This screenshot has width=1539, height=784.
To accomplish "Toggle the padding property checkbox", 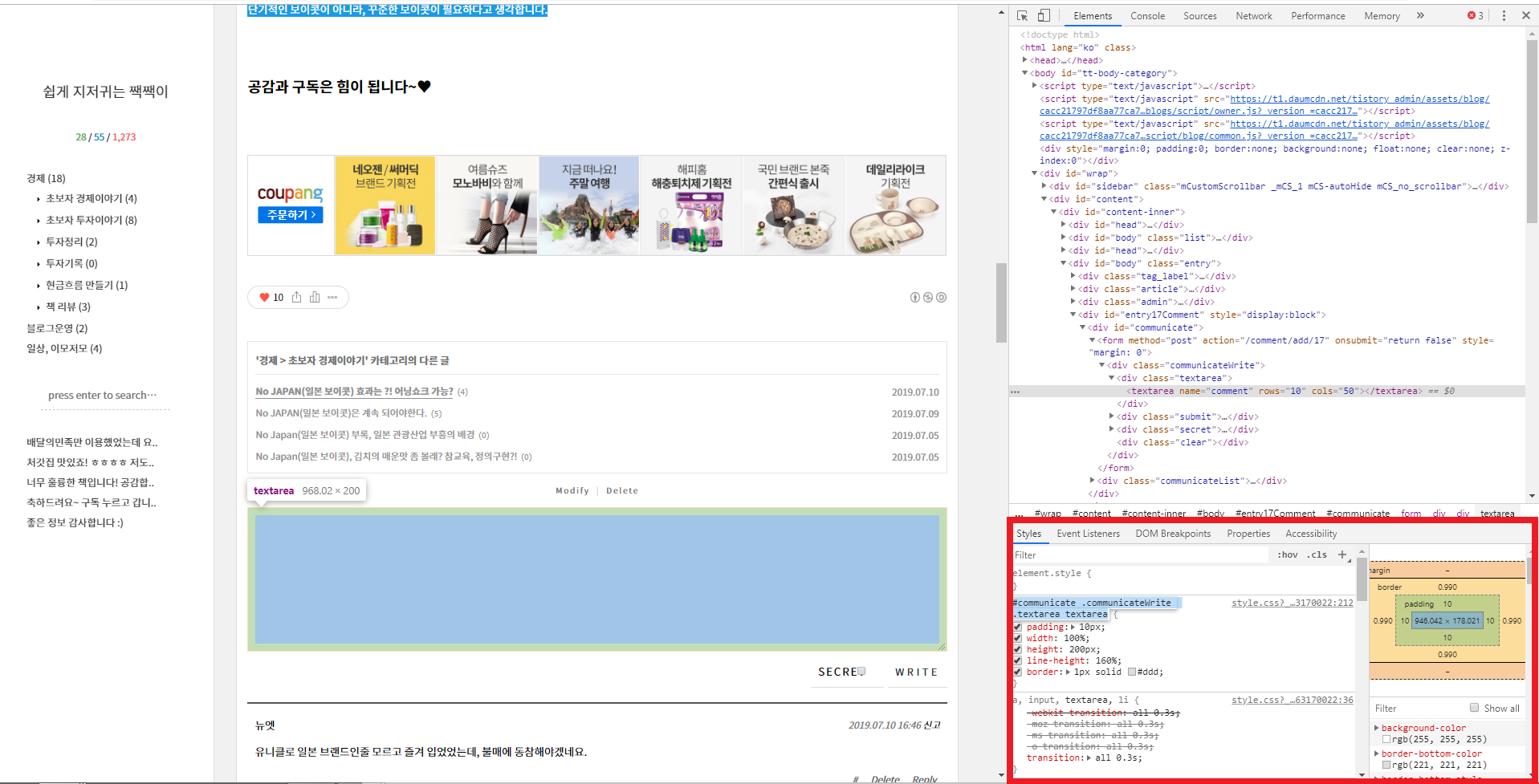I will tap(1017, 628).
